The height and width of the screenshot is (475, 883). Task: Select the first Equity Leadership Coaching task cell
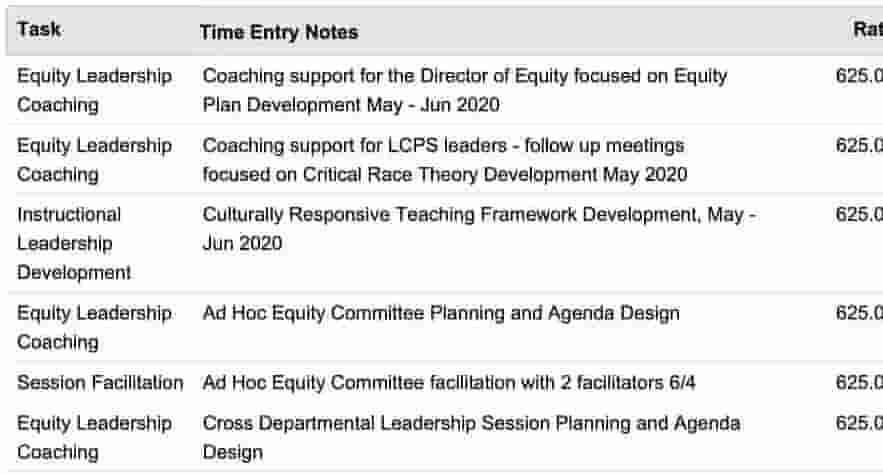[x=94, y=90]
